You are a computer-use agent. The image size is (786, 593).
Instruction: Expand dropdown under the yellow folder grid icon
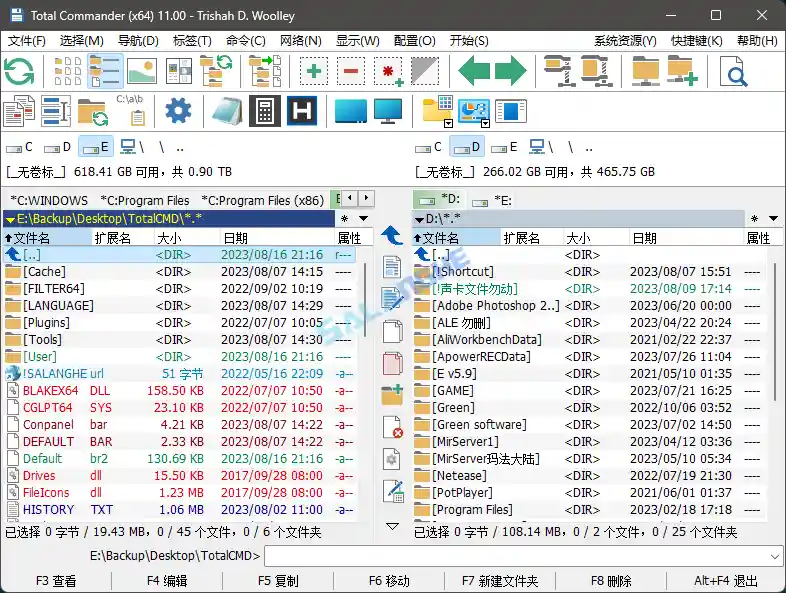click(449, 123)
